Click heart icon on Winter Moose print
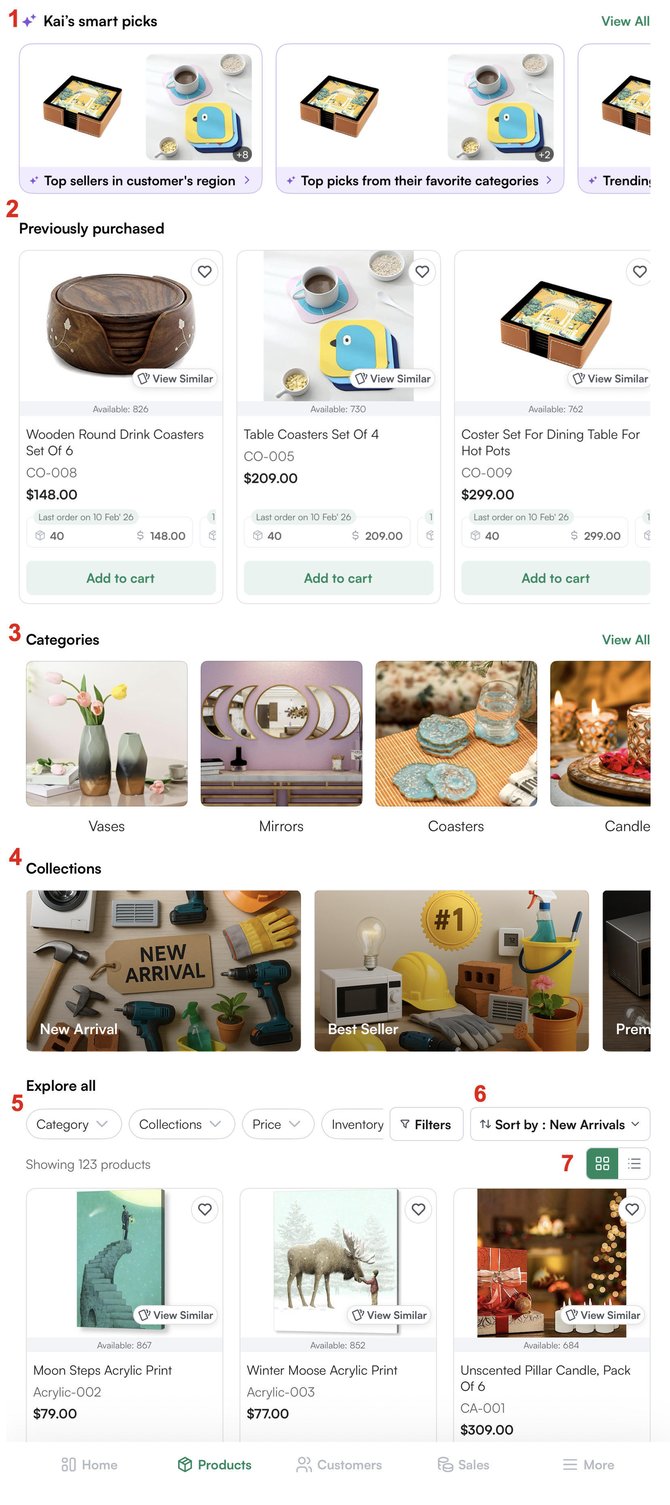670x1505 pixels. (418, 1210)
